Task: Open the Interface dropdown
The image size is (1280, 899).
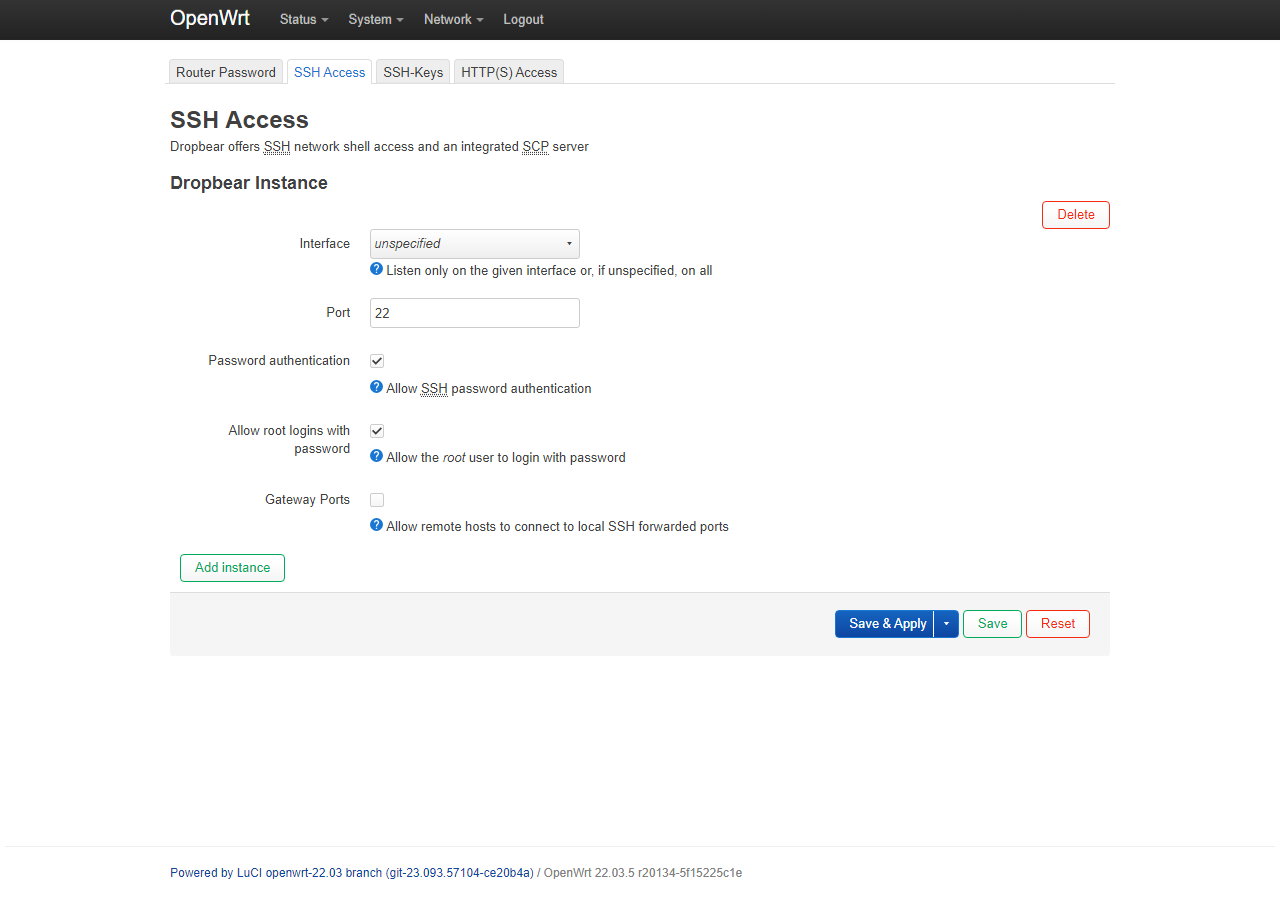Action: pos(474,244)
